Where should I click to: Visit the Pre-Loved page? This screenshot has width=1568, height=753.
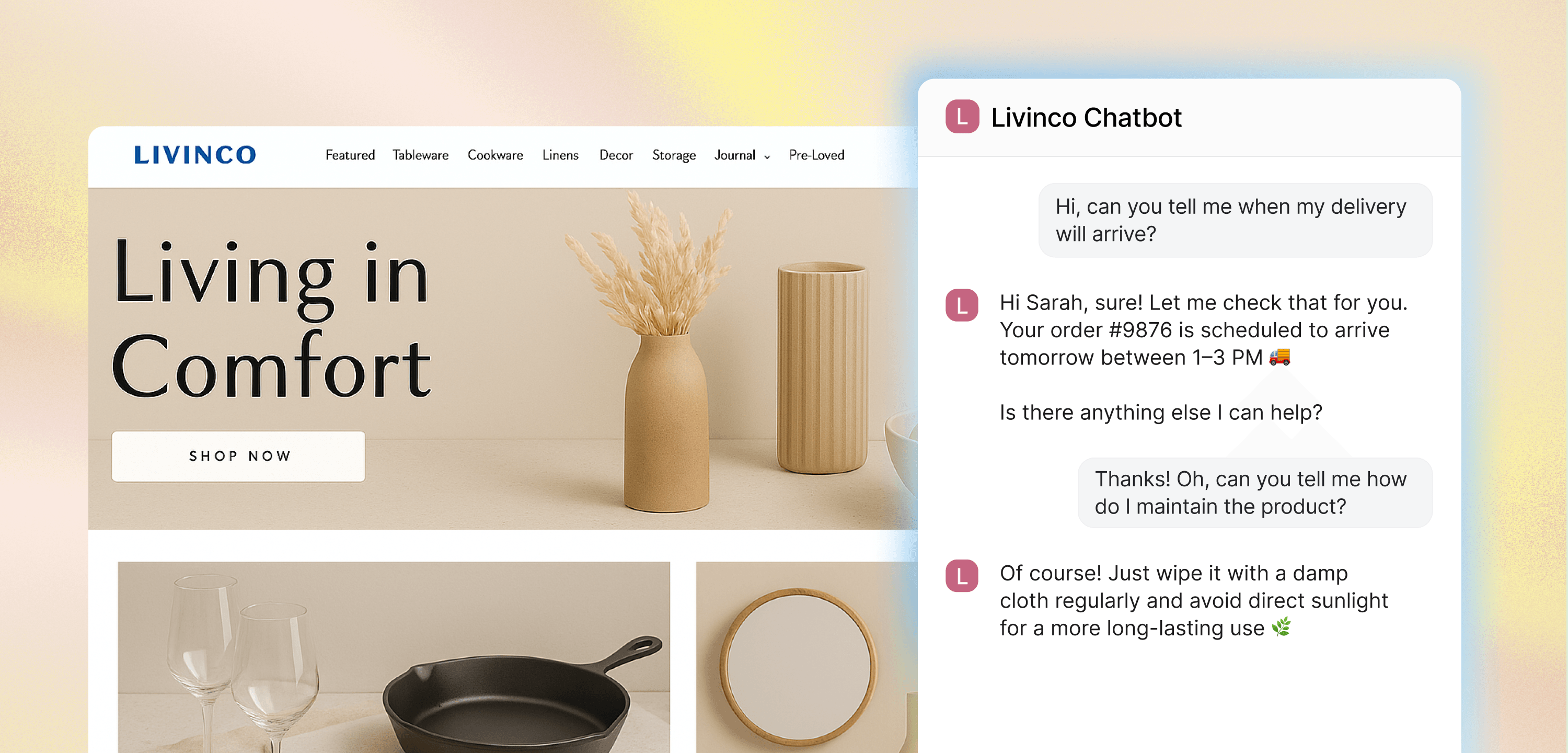816,155
